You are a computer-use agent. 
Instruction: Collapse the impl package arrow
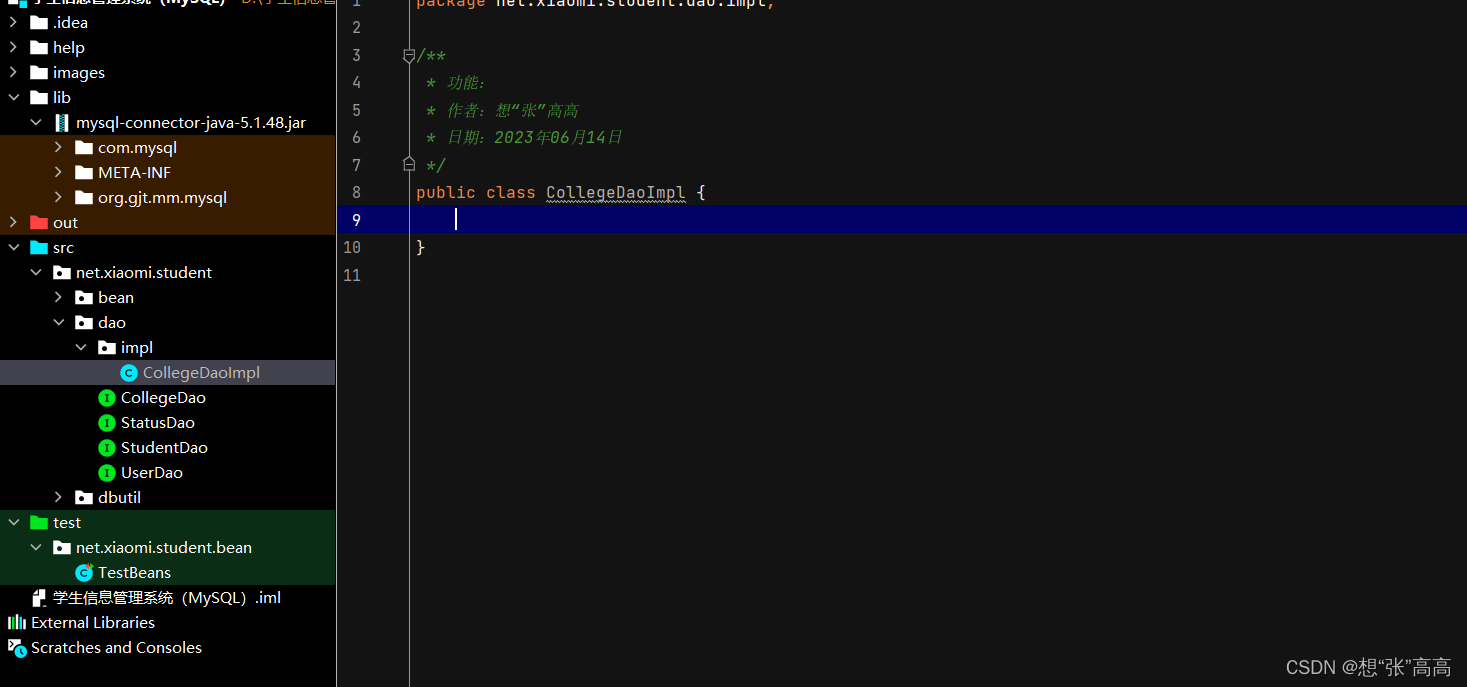coord(81,347)
